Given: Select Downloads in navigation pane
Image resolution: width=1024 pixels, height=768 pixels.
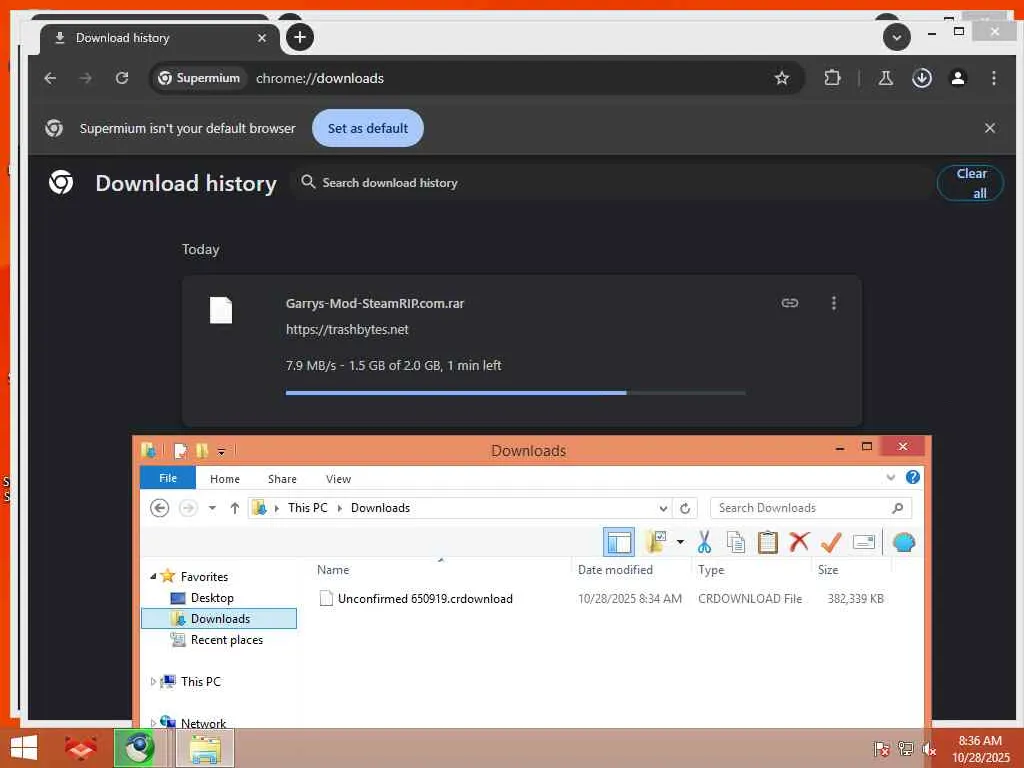Looking at the screenshot, I should [x=219, y=618].
